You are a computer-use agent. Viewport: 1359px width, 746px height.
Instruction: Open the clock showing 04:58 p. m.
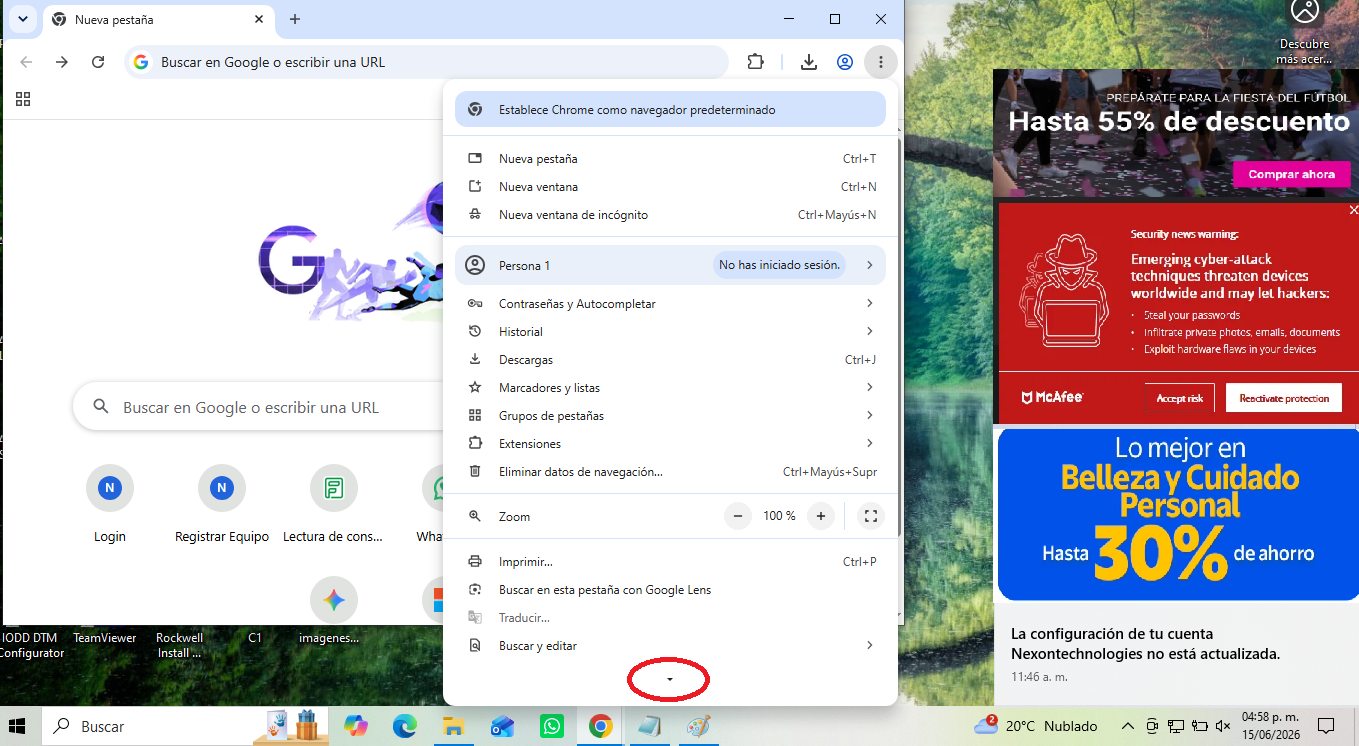pyautogui.click(x=1270, y=726)
